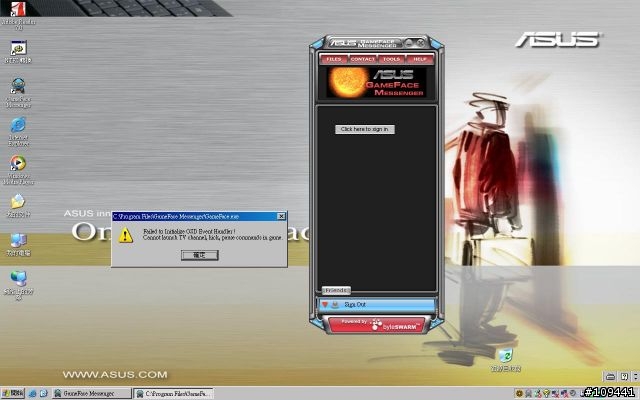Screen dimensions: 640x400
Task: Click the keyboard icon on the language bar
Action: point(611,376)
